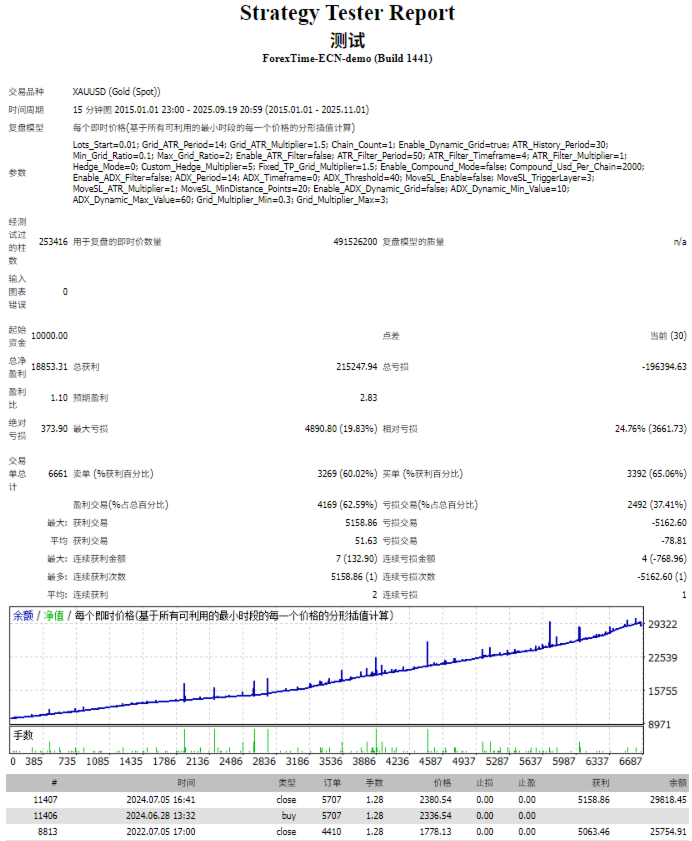Click the '相对亏损' label
This screenshot has width=692, height=841.
[400, 429]
